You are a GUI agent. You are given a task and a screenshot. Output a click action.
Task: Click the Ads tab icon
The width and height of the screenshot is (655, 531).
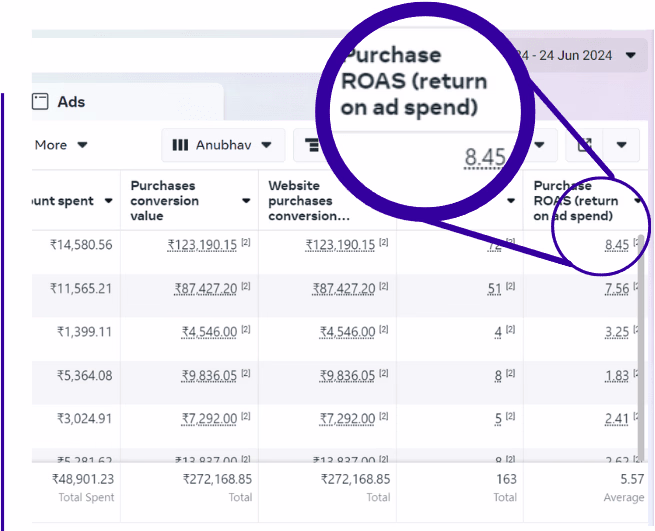point(40,101)
